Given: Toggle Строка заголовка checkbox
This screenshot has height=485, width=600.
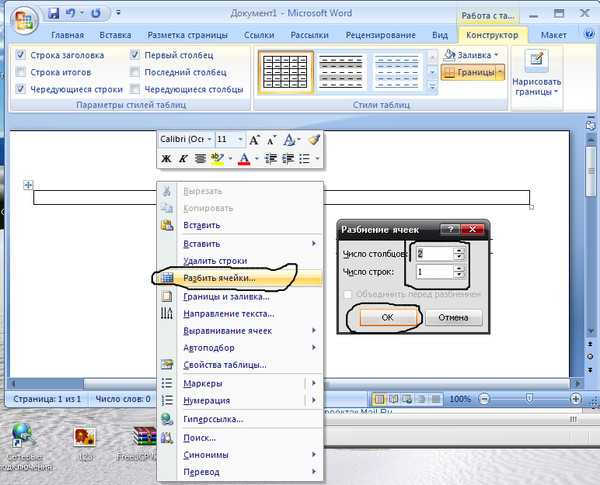Looking at the screenshot, I should click(x=21, y=55).
